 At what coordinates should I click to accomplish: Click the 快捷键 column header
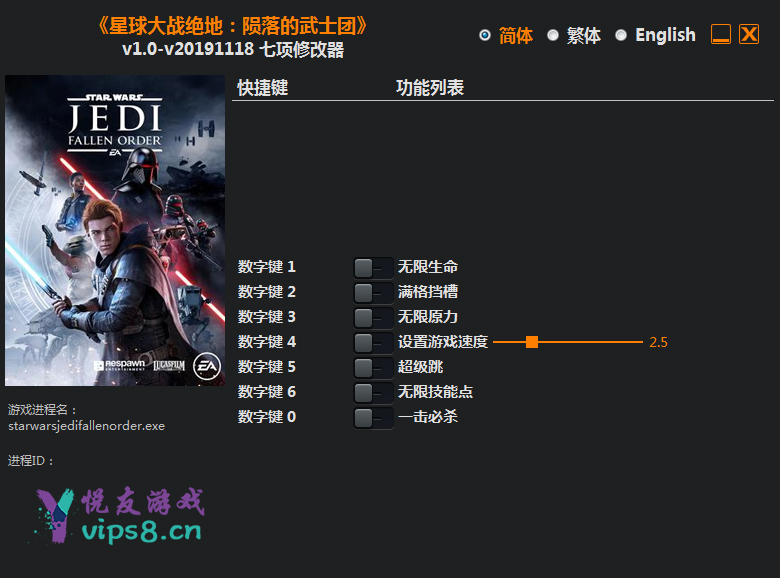(263, 88)
